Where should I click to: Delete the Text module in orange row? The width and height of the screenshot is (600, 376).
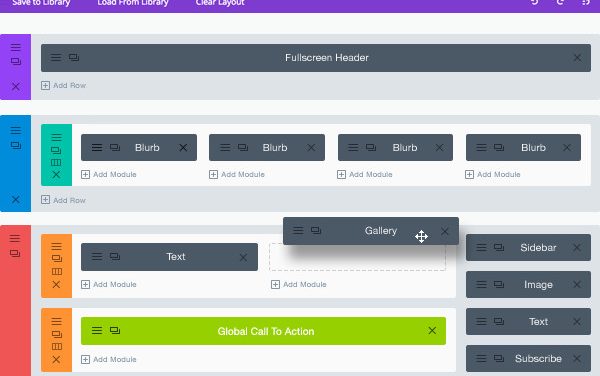point(243,257)
